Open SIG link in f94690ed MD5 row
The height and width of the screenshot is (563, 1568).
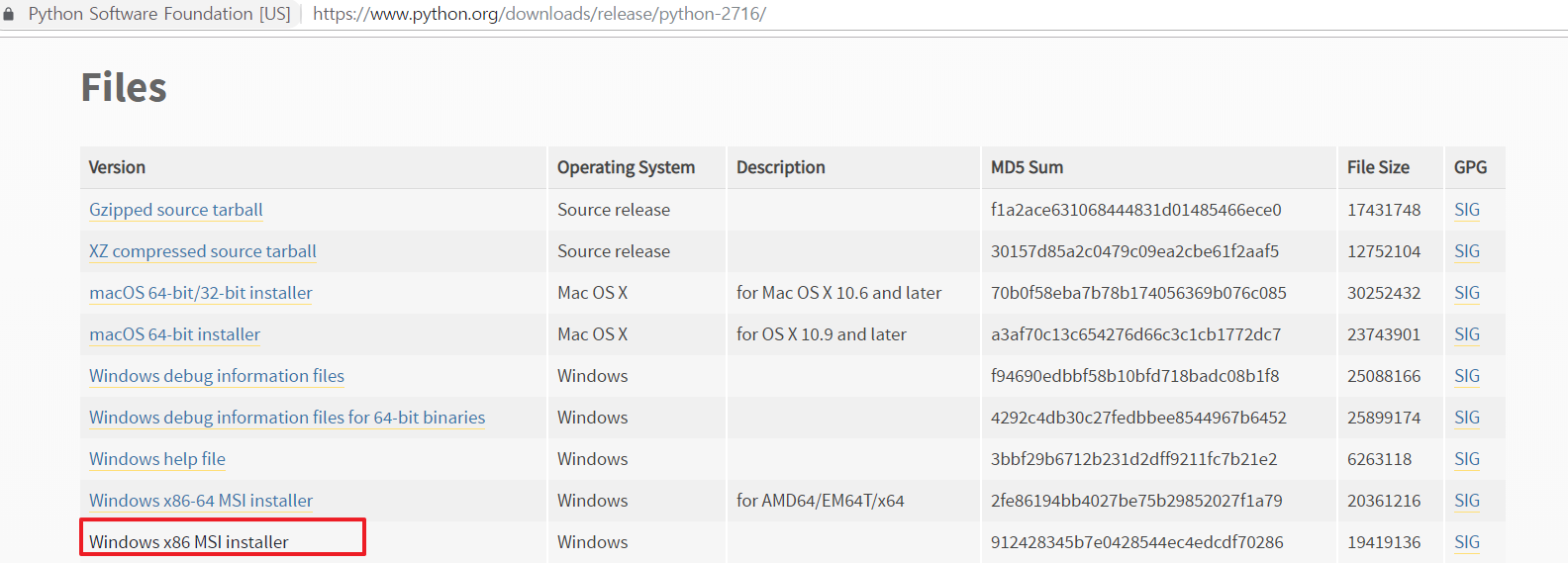(x=1467, y=376)
